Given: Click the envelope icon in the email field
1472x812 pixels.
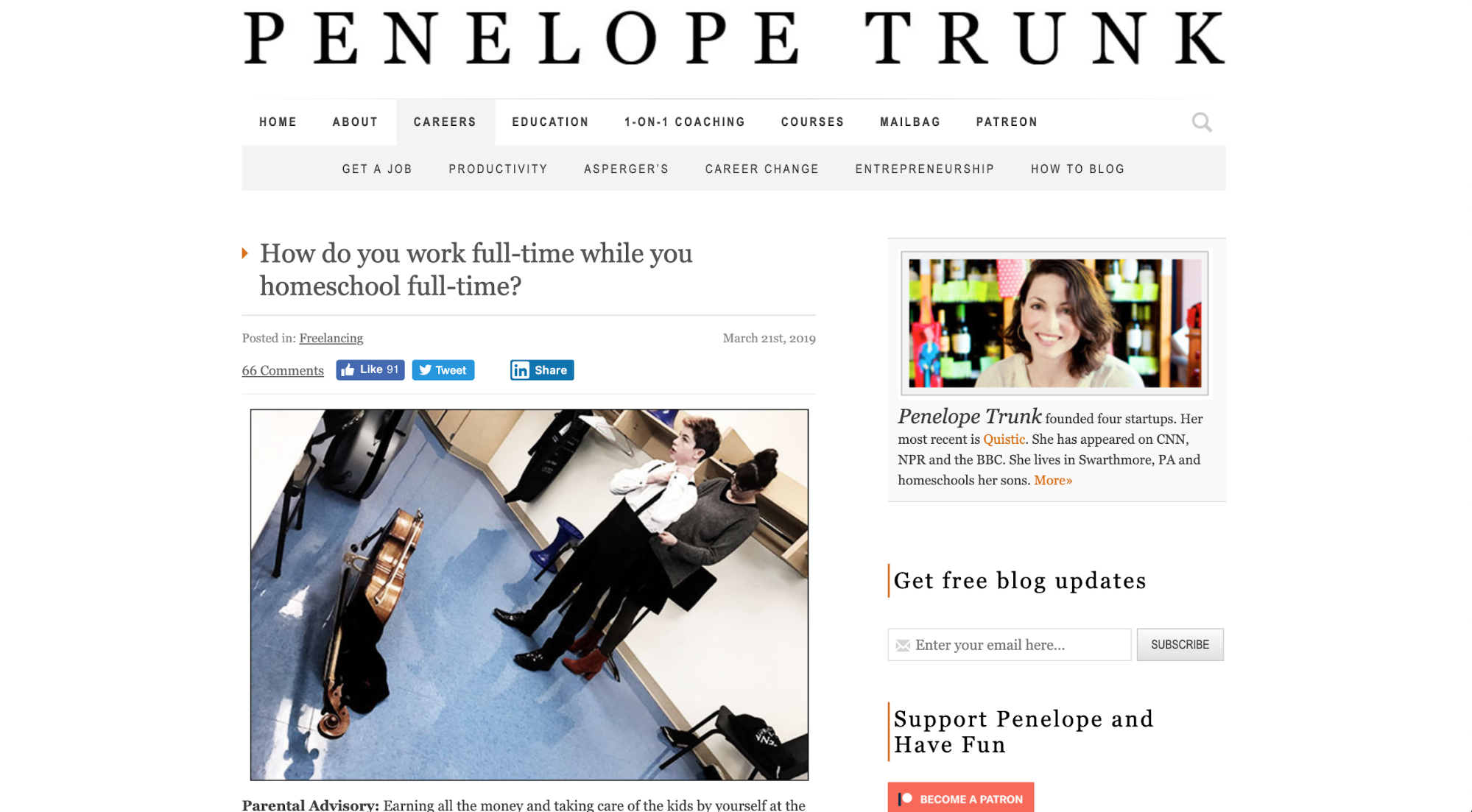Looking at the screenshot, I should click(x=903, y=646).
